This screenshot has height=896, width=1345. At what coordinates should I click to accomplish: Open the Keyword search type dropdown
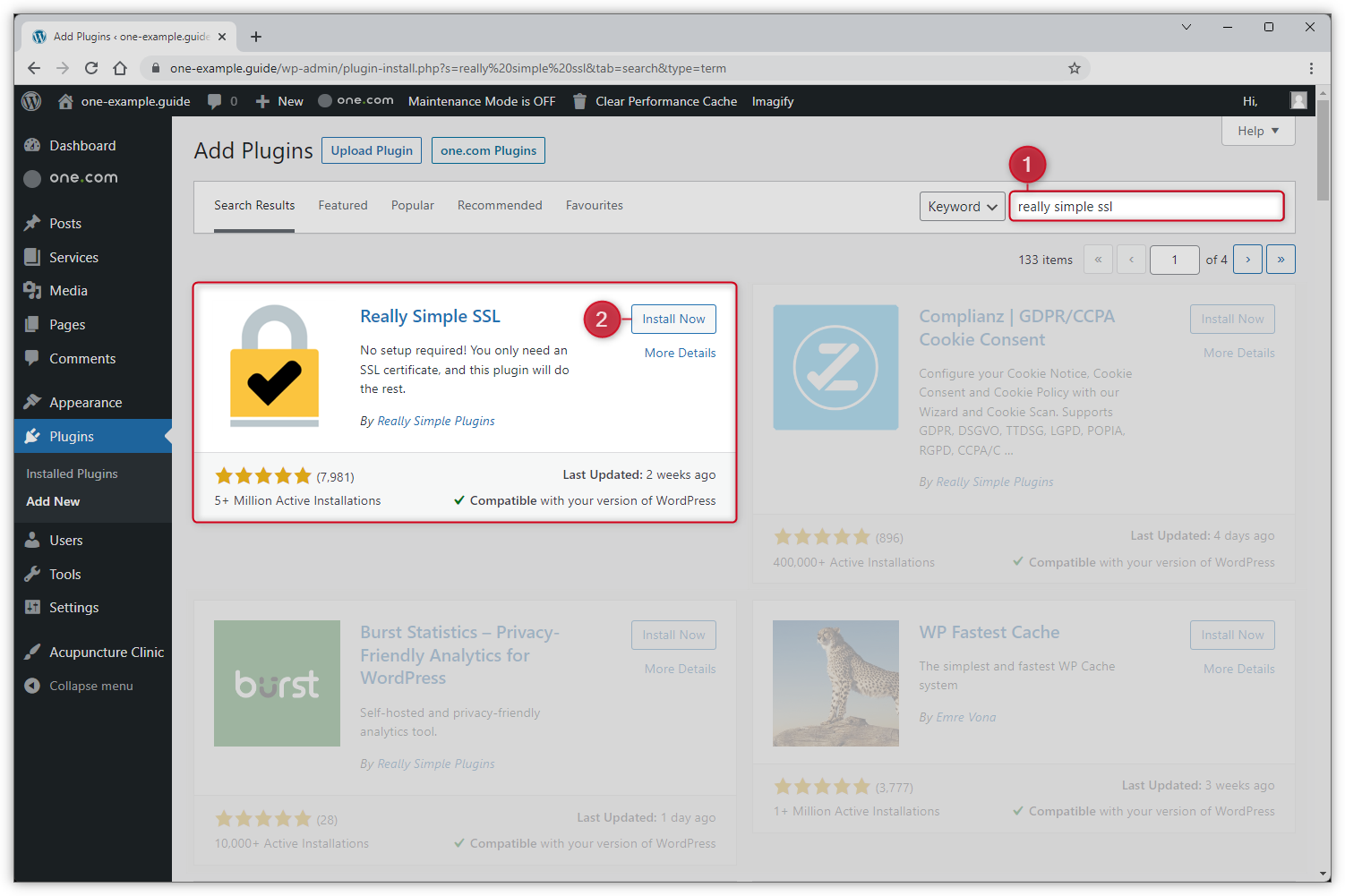pyautogui.click(x=963, y=207)
